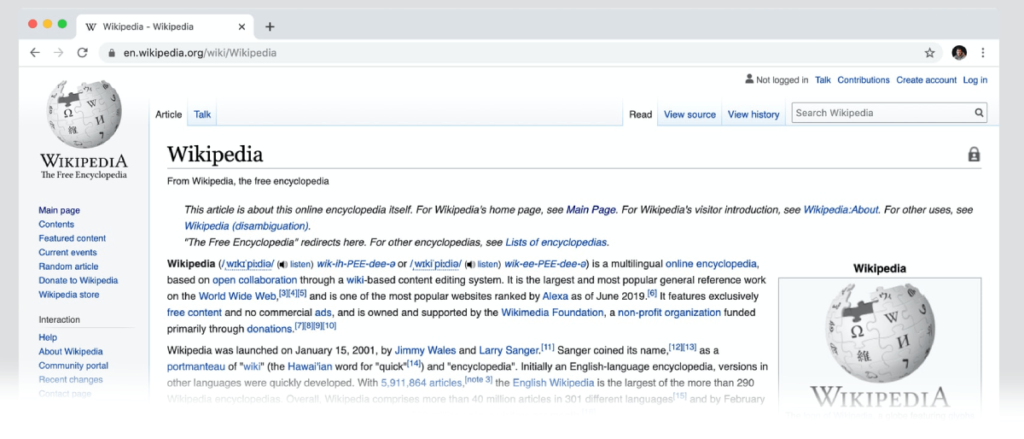Open the non-profit organization link
Image resolution: width=1024 pixels, height=439 pixels.
tap(669, 312)
